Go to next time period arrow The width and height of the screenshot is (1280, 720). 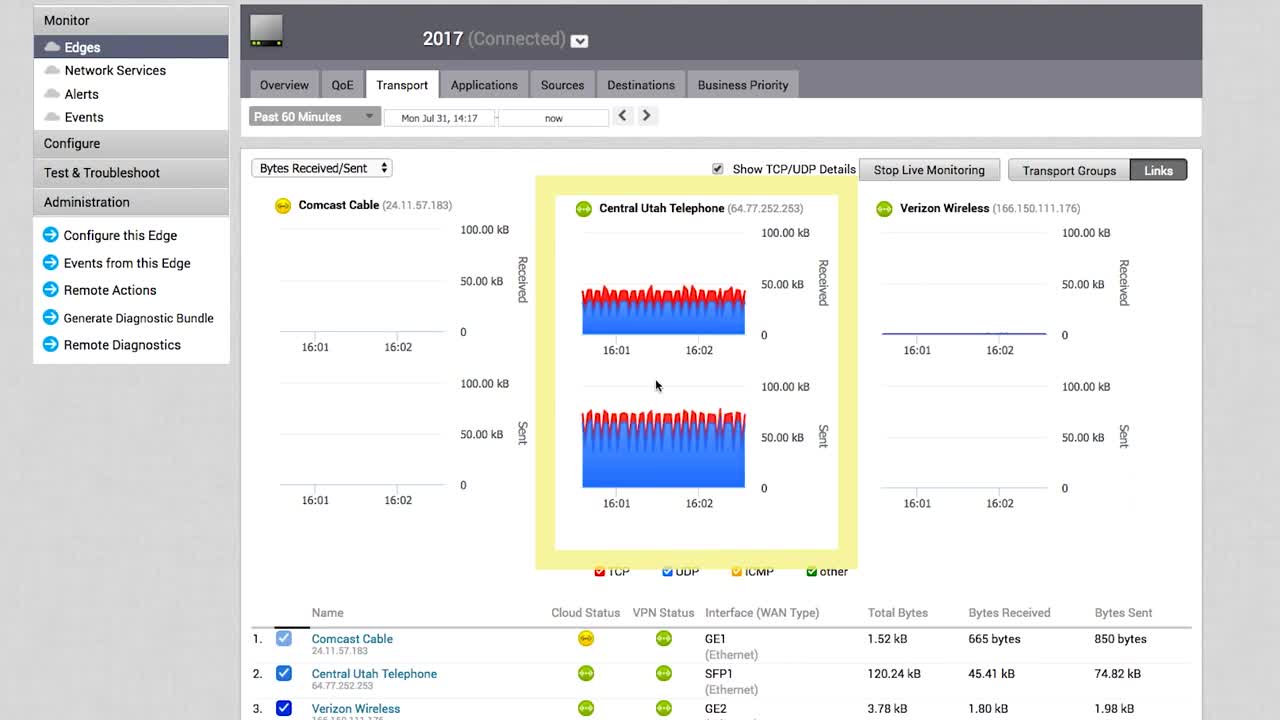click(x=646, y=115)
